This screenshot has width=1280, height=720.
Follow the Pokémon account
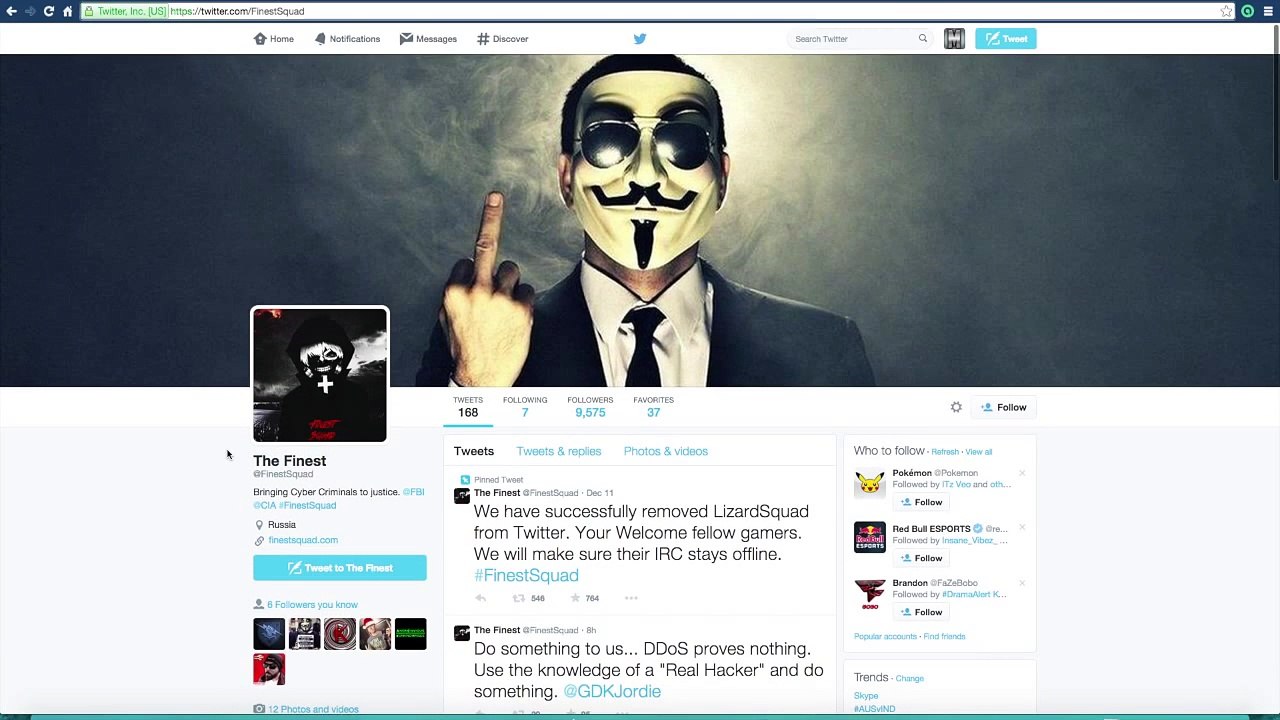921,502
